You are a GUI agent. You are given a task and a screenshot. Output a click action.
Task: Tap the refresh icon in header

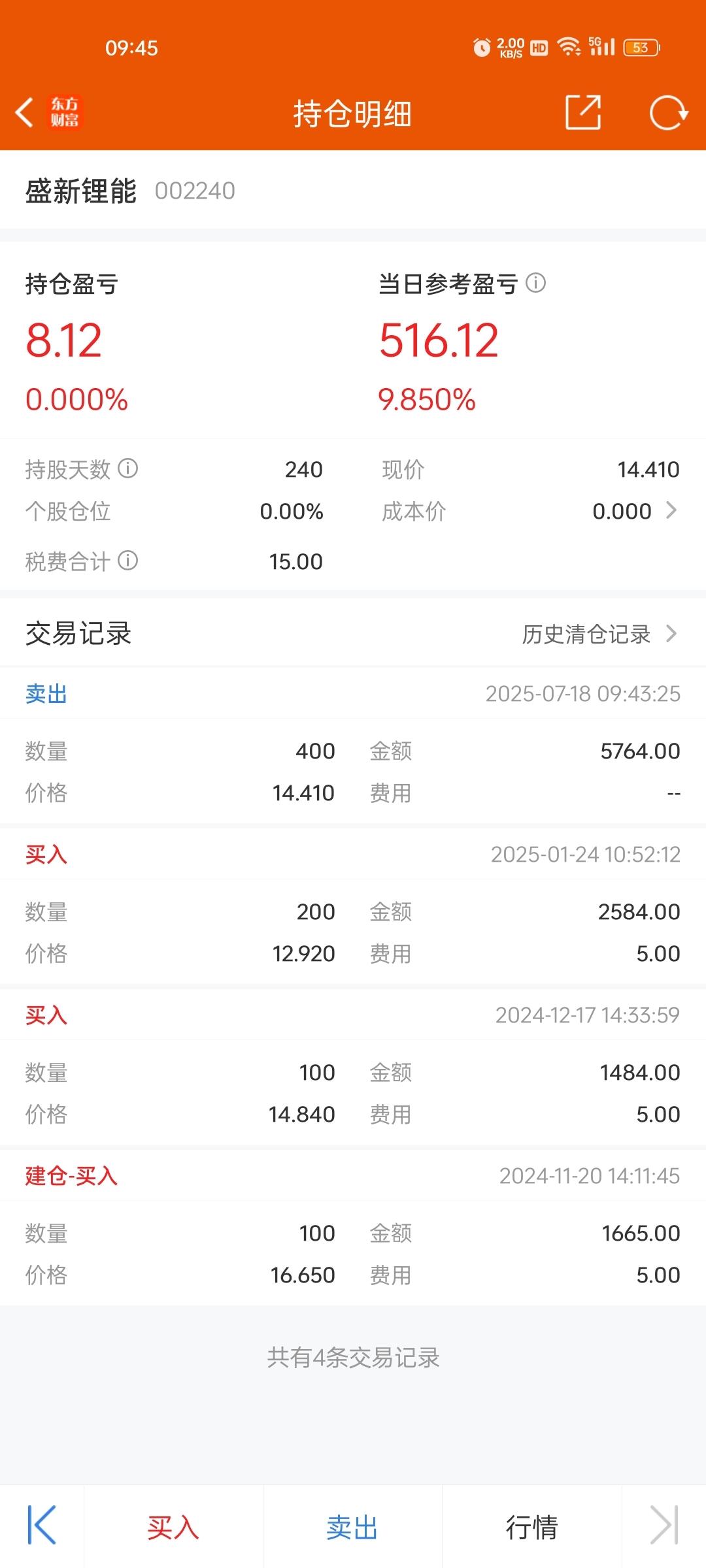coord(669,112)
